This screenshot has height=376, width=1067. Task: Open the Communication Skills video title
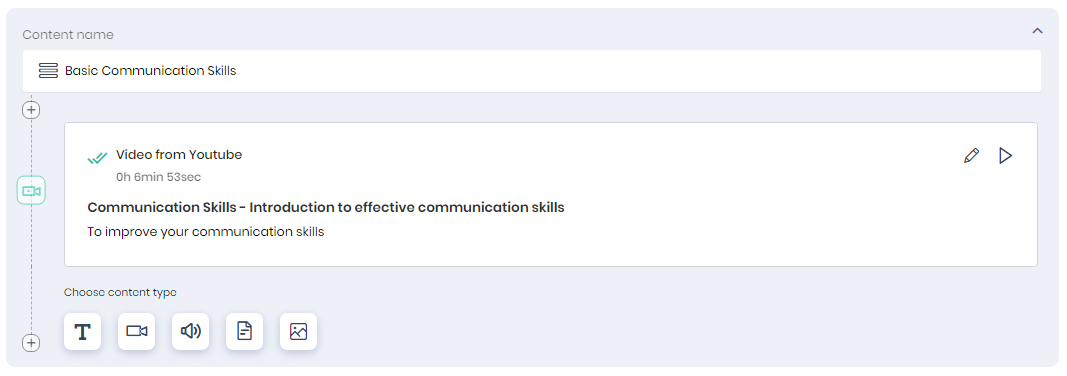[326, 207]
